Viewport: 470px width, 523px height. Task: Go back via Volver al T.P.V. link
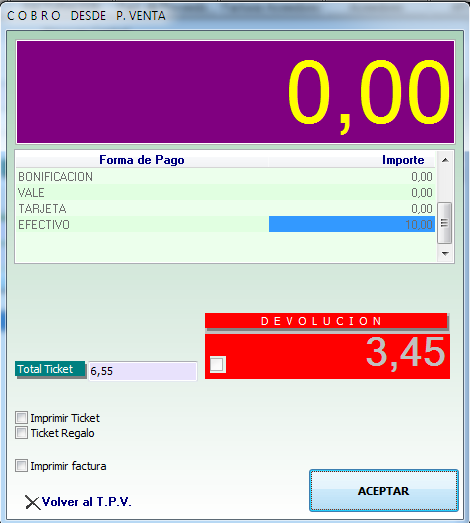coord(87,502)
